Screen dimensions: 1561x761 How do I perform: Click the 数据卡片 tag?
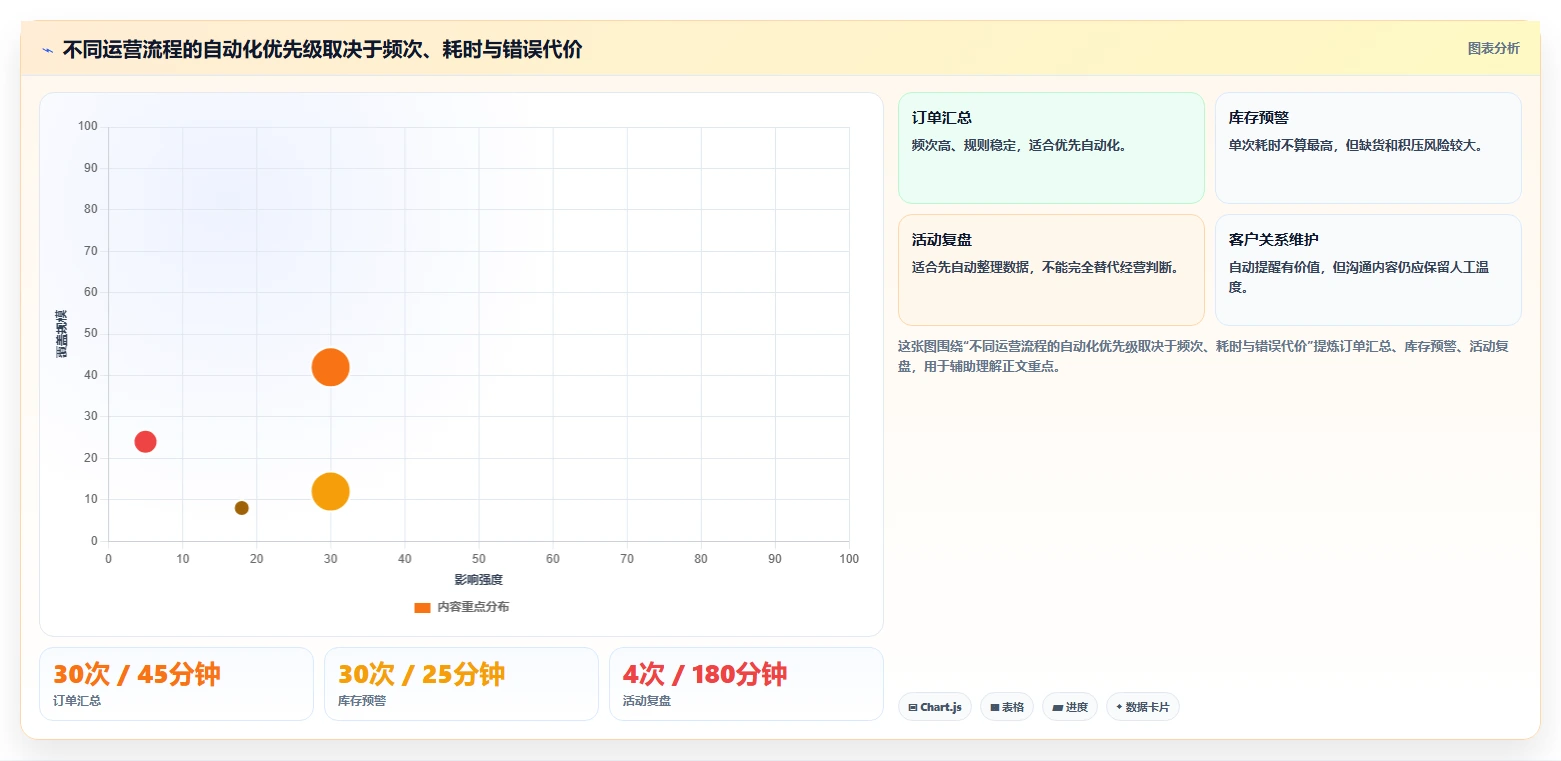[x=1143, y=707]
